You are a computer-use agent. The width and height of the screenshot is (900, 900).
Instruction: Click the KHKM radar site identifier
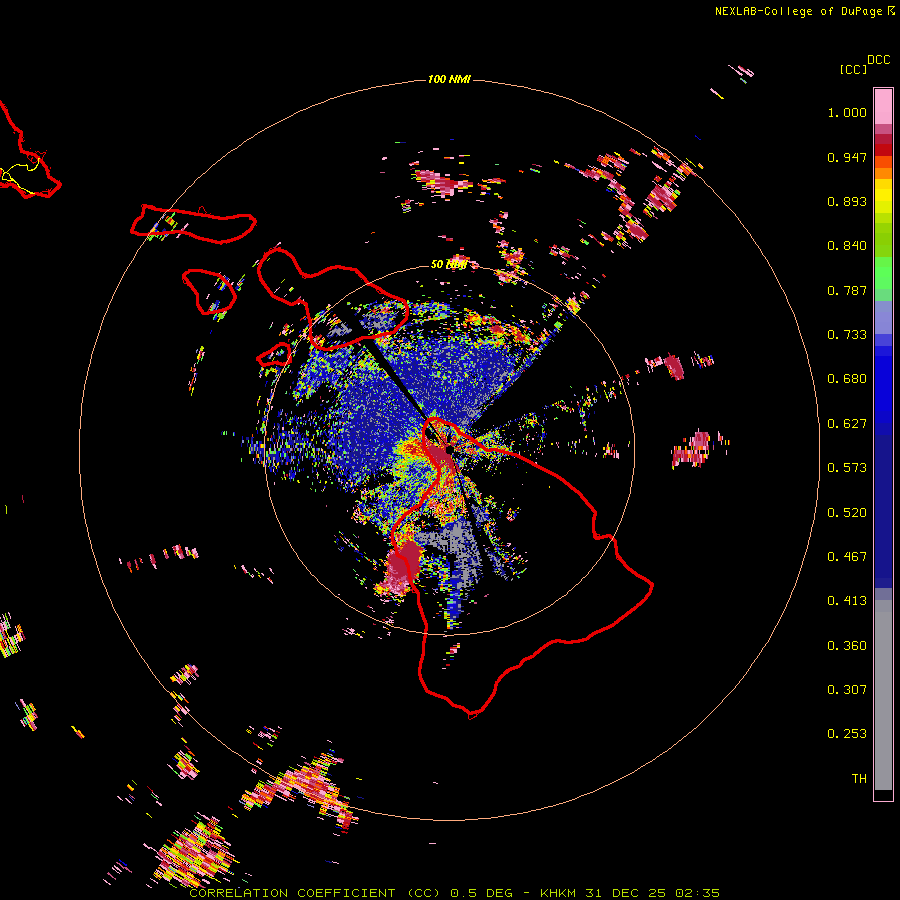557,893
